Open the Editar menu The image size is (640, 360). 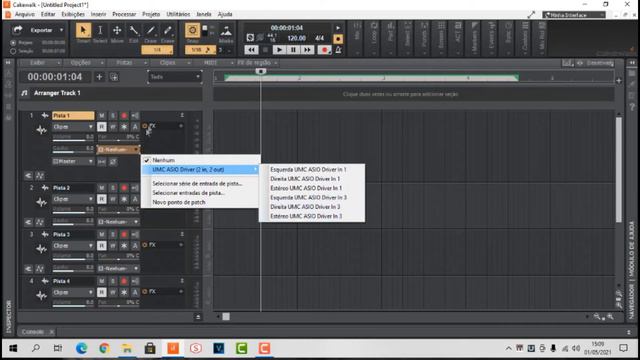[x=48, y=14]
